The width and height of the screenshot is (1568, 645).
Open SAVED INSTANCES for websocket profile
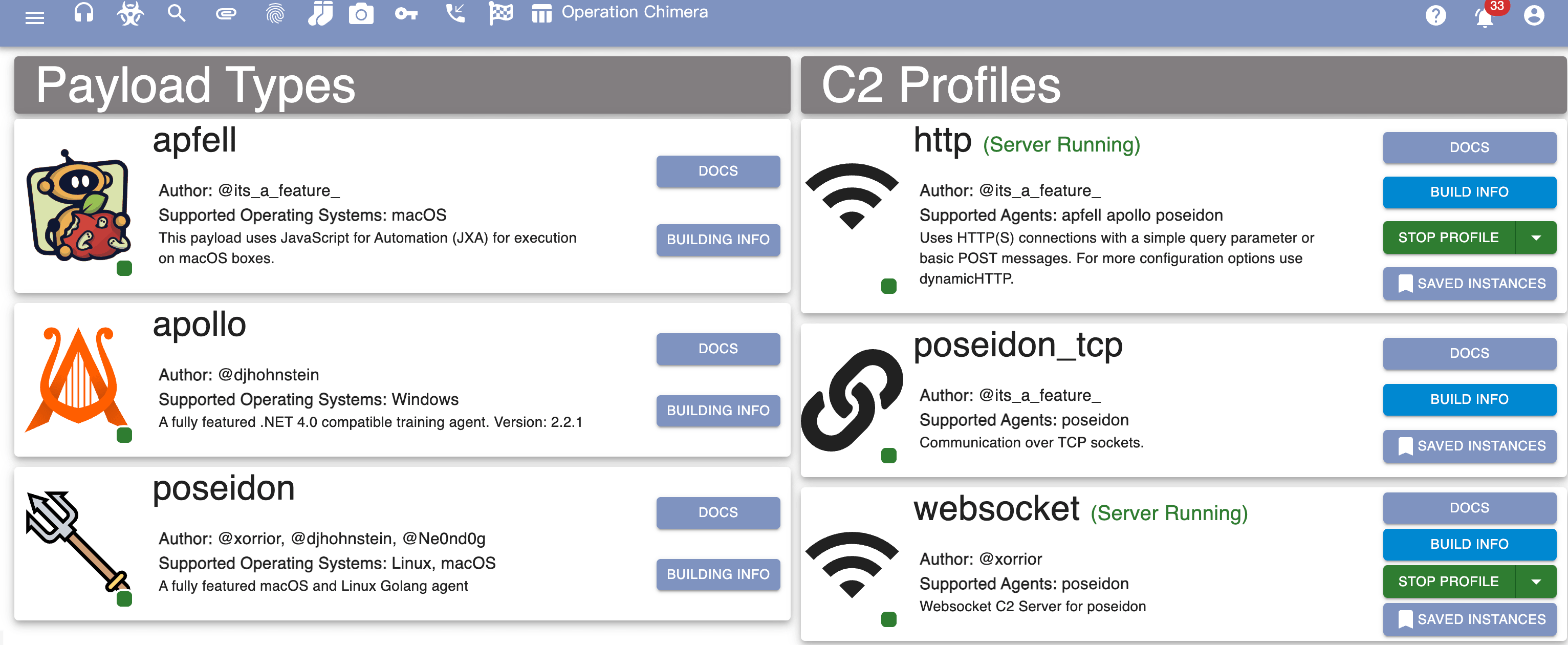point(1469,619)
